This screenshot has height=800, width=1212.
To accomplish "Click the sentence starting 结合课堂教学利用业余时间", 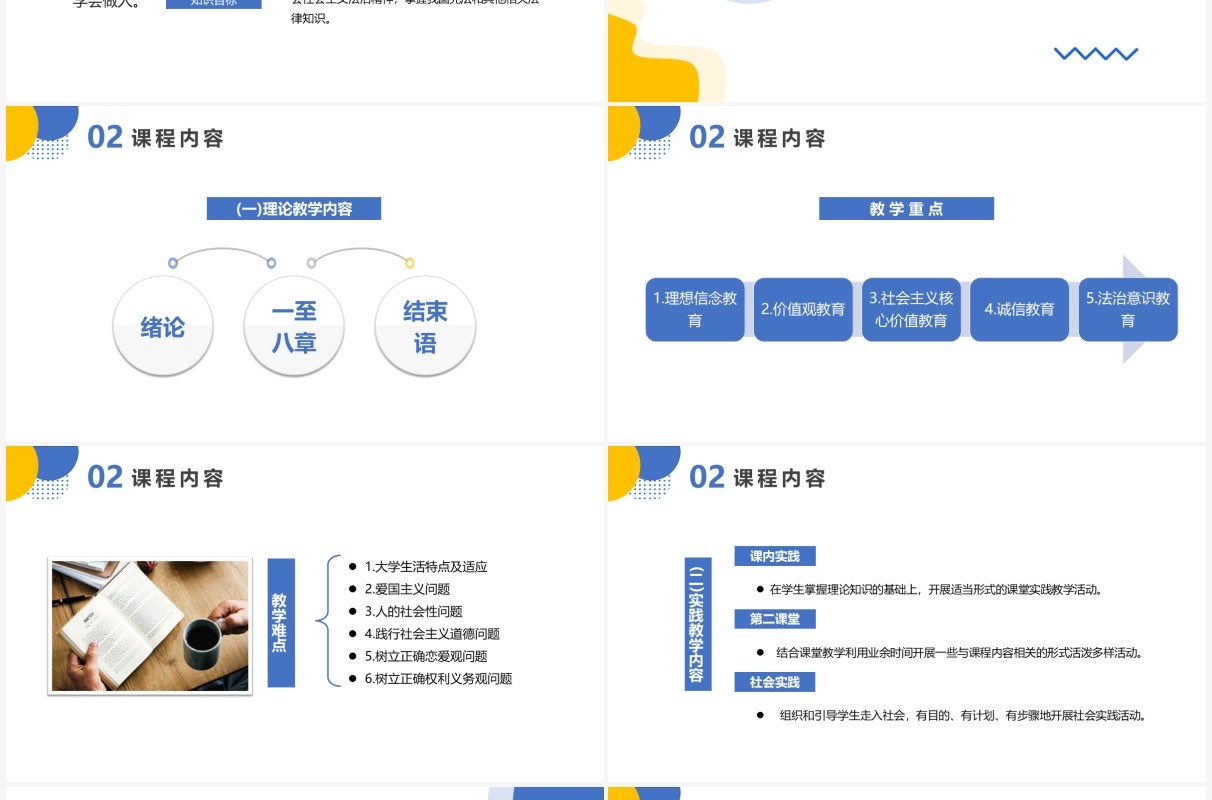I will click(959, 652).
